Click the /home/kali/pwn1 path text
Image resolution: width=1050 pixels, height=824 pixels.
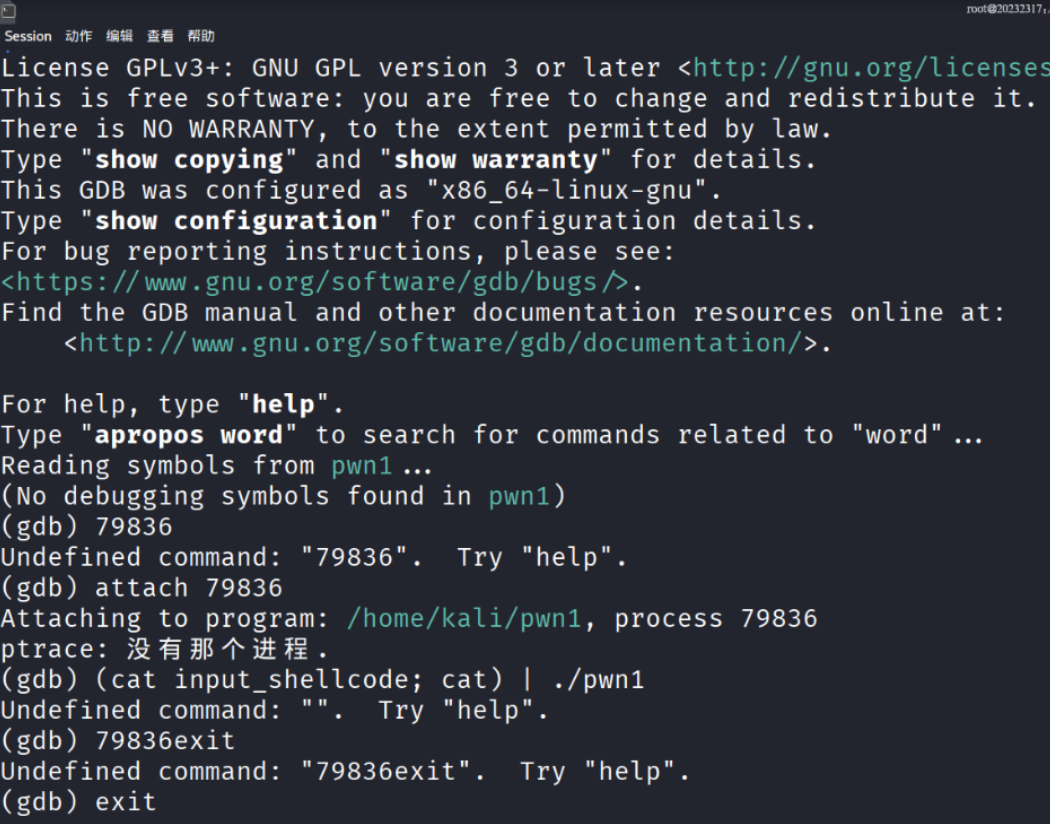click(x=464, y=619)
